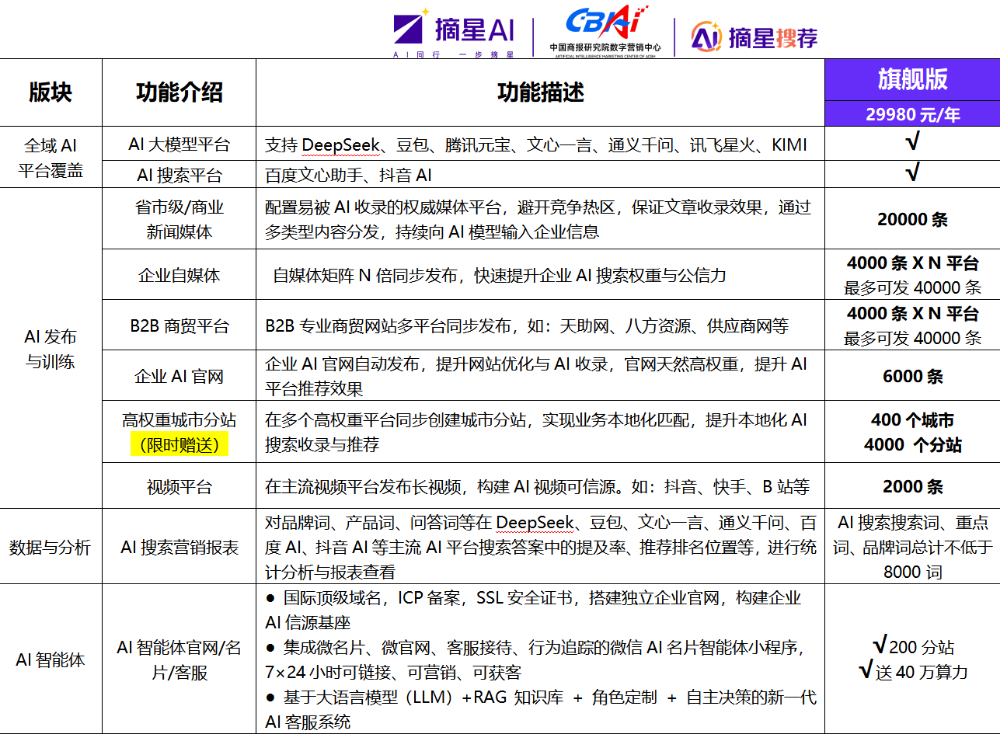Screen dimensions: 1000x734
Task: Click the 自媒体矩阵N倍同步发布 description
Action: tap(499, 275)
